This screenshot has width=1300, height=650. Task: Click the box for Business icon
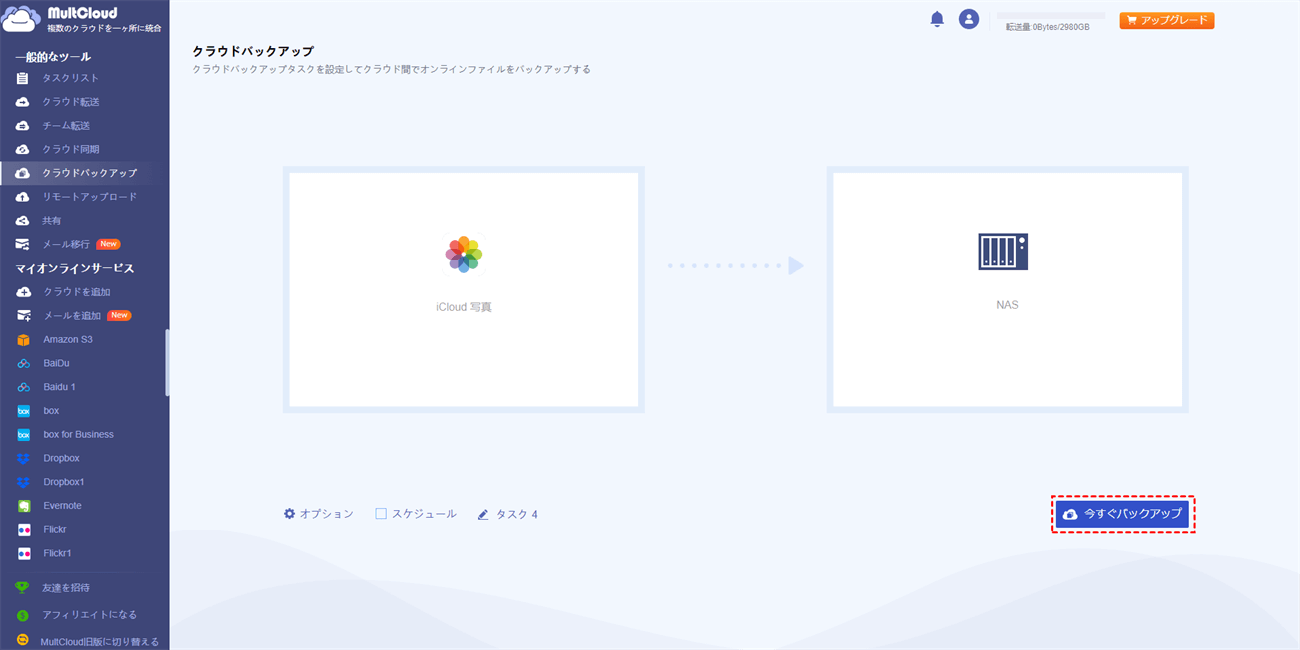23,435
